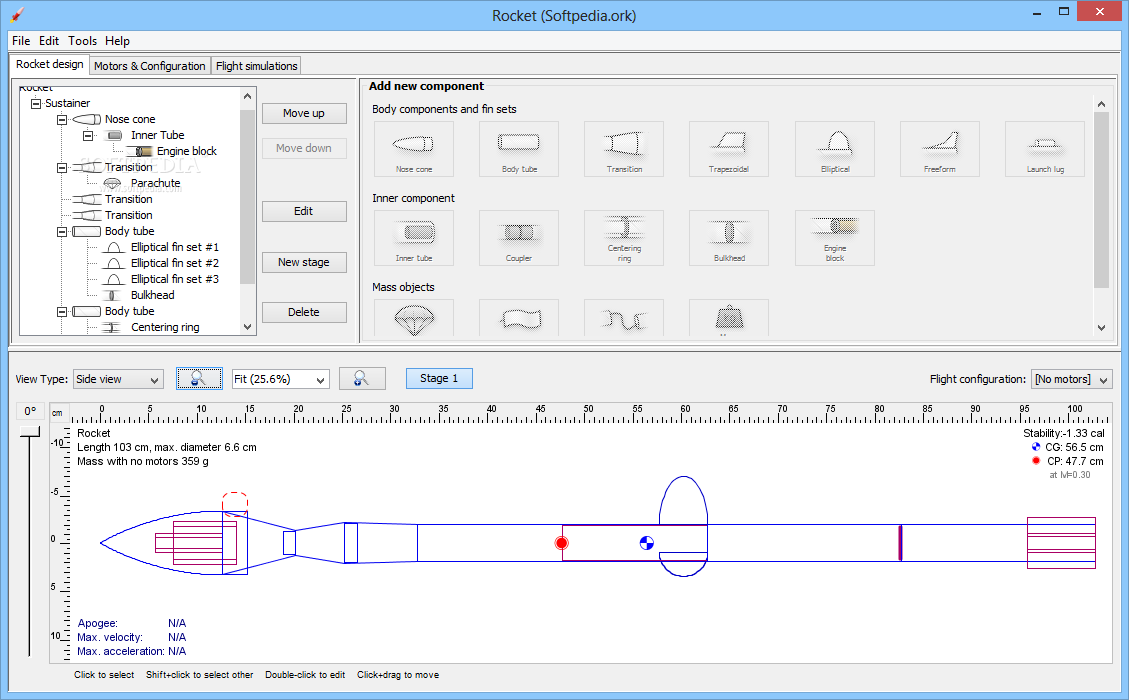Click the zoom out magnifier button
The image size is (1129, 700).
pos(199,379)
